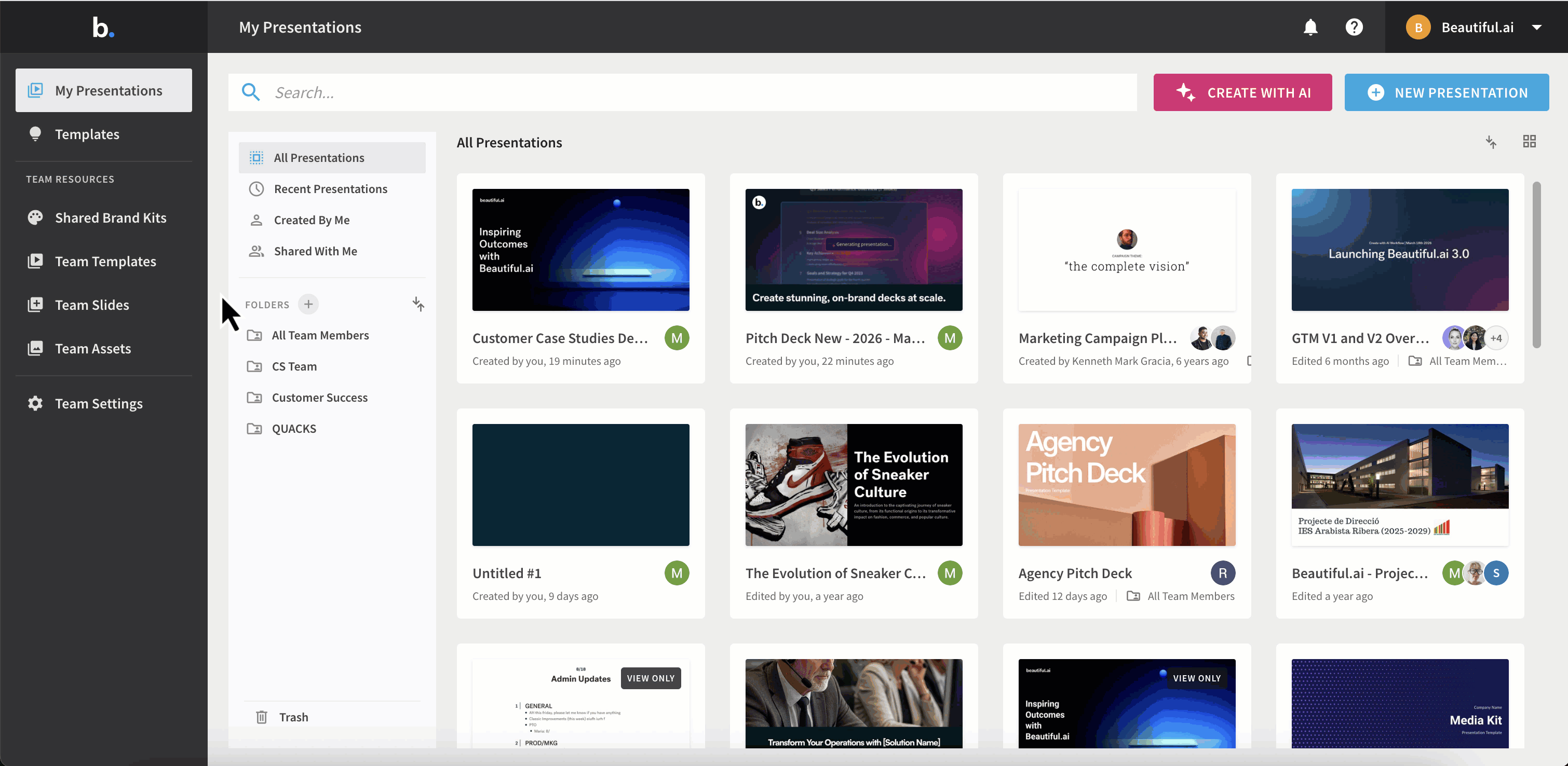Click All Team Mem folder link on GTM card
Image resolution: width=1568 pixels, height=766 pixels.
coord(1458,361)
